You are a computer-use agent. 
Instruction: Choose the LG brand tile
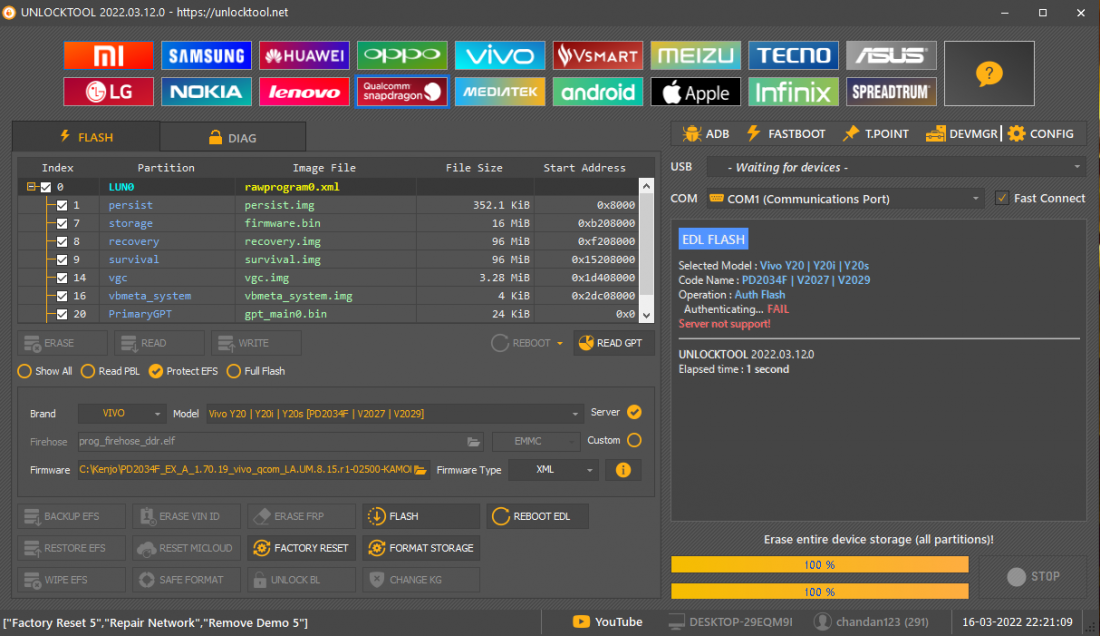pyautogui.click(x=108, y=92)
